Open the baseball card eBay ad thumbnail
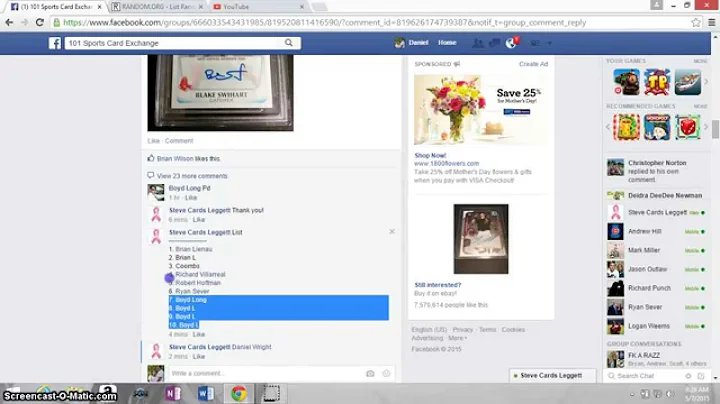 pyautogui.click(x=481, y=239)
